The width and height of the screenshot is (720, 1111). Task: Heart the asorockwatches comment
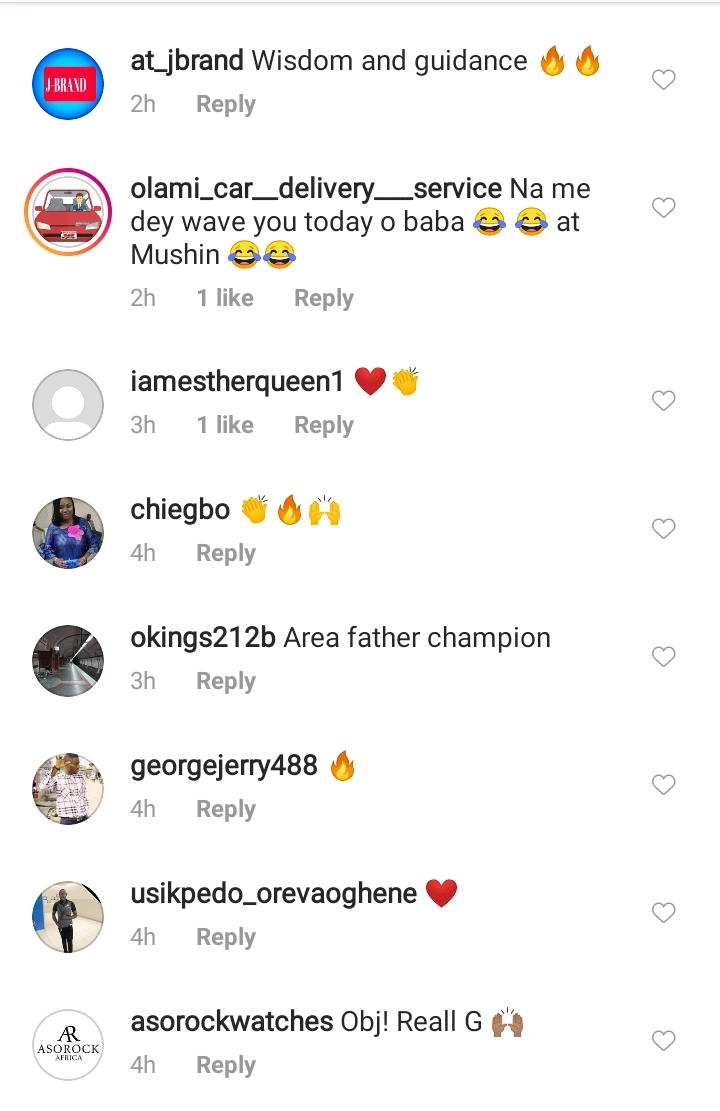[x=664, y=1041]
